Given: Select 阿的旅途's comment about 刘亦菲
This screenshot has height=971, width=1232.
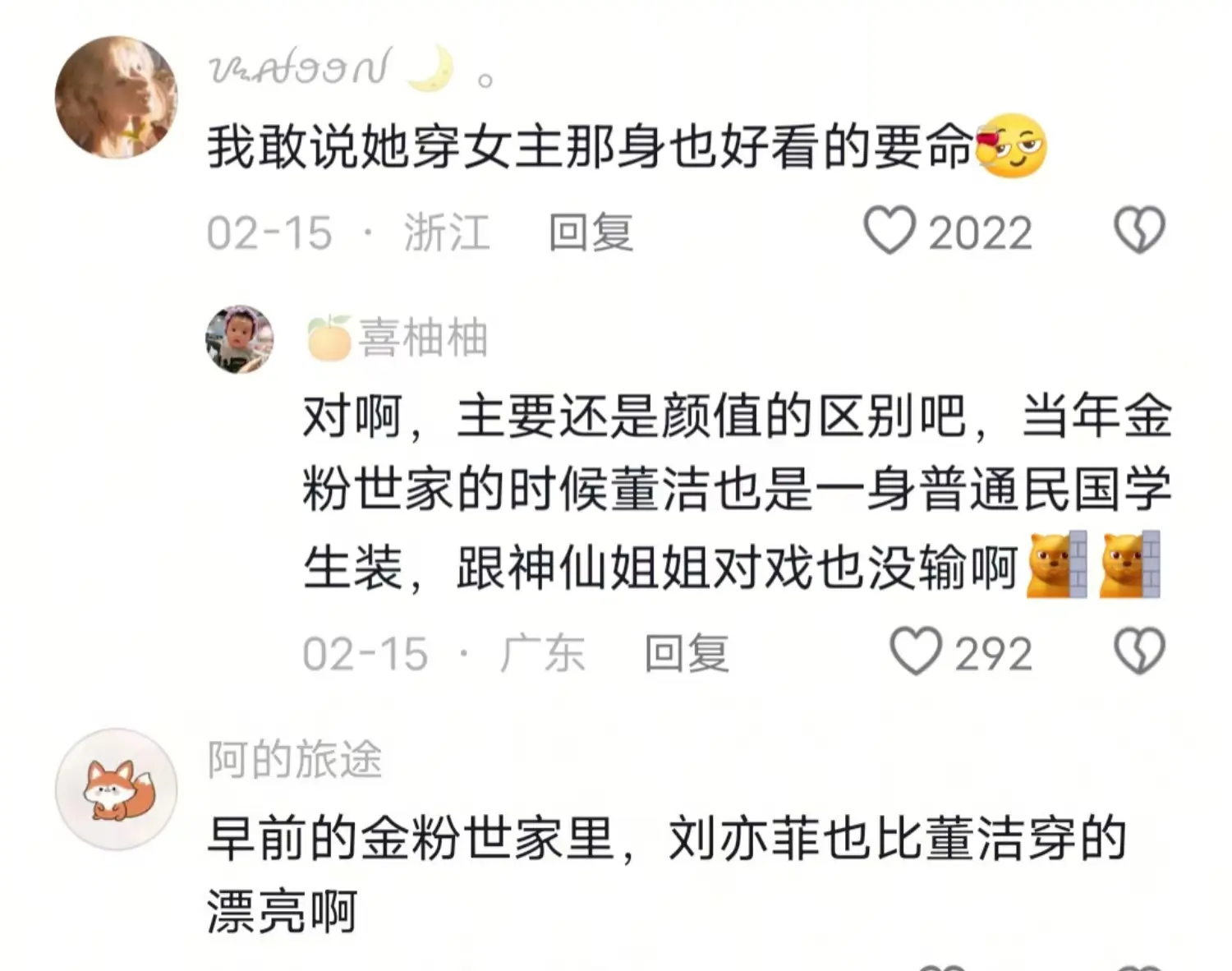Looking at the screenshot, I should click(x=666, y=875).
